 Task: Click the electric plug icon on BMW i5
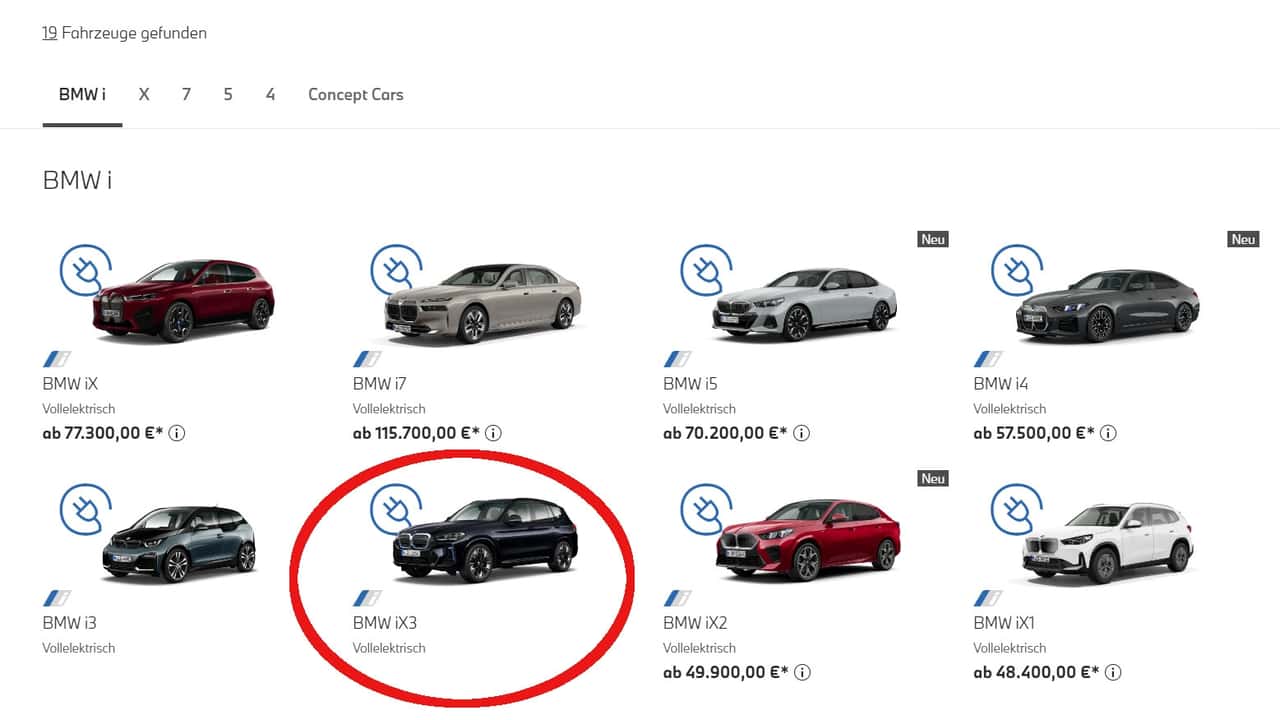[x=707, y=271]
